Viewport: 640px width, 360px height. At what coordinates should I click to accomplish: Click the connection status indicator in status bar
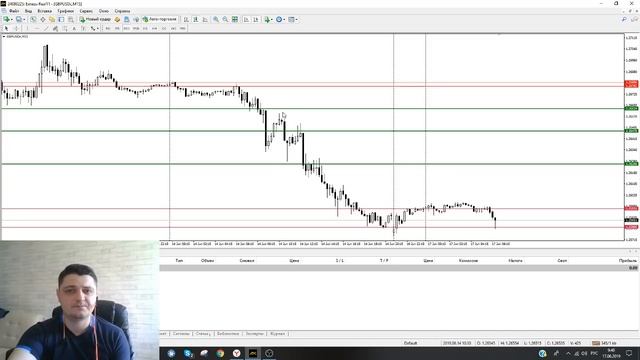point(604,343)
